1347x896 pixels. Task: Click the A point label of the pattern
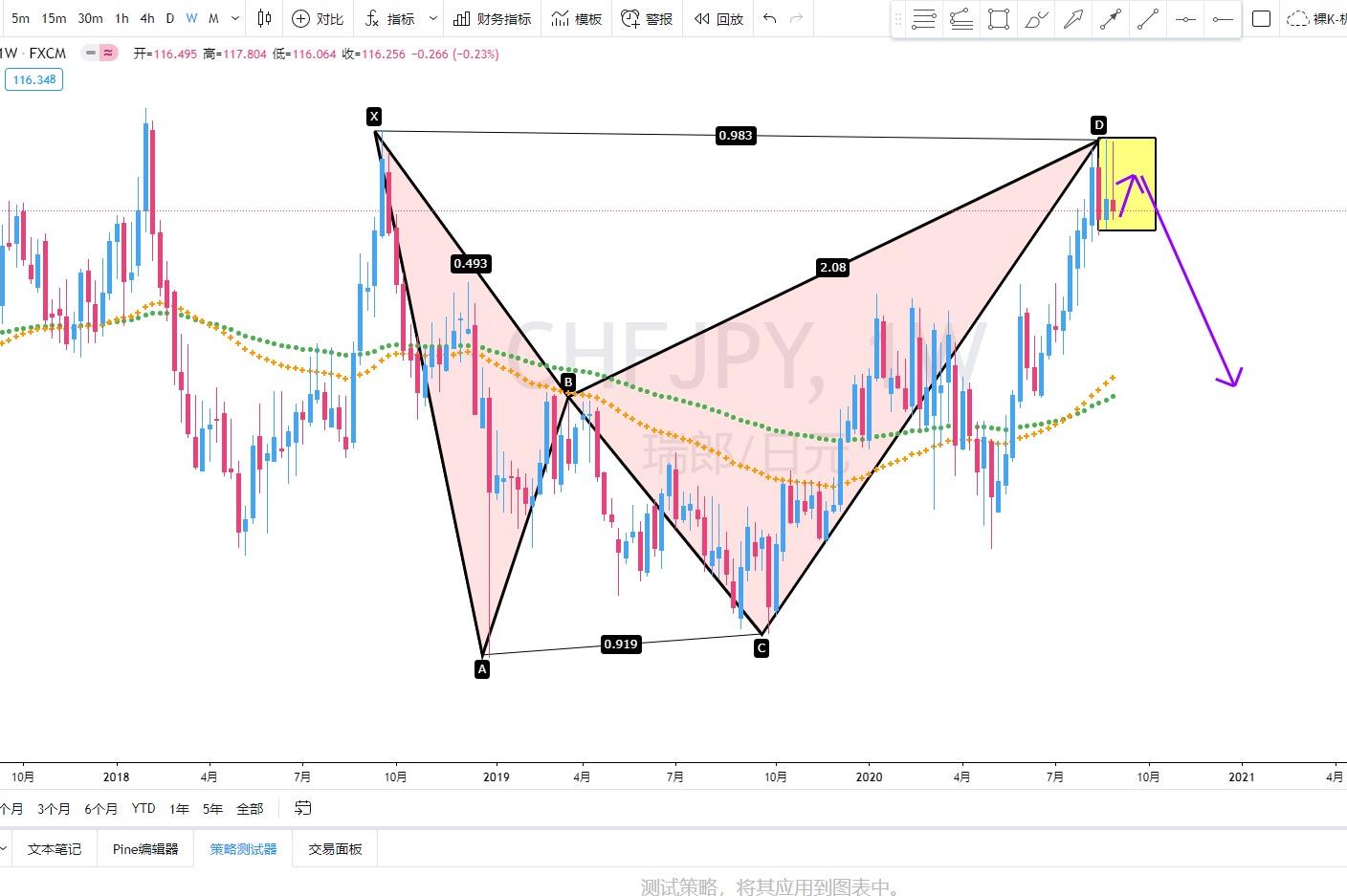(482, 669)
